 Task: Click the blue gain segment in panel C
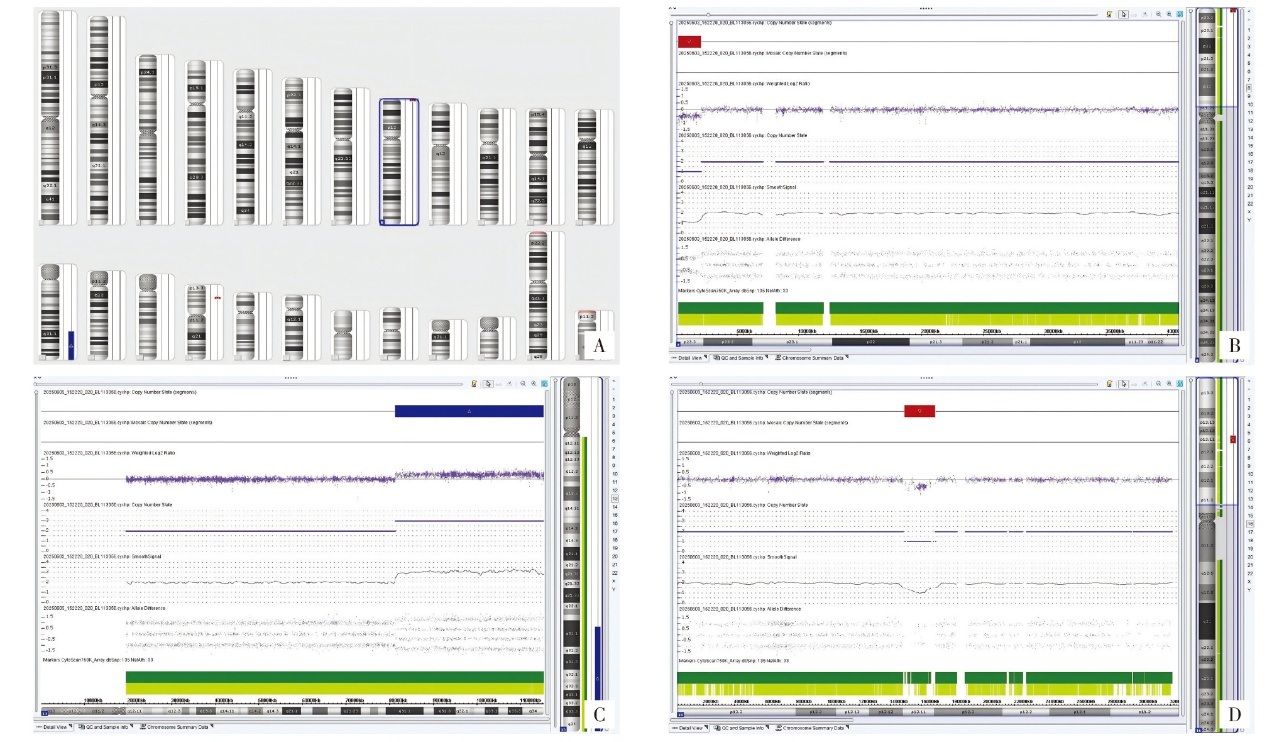pos(468,411)
